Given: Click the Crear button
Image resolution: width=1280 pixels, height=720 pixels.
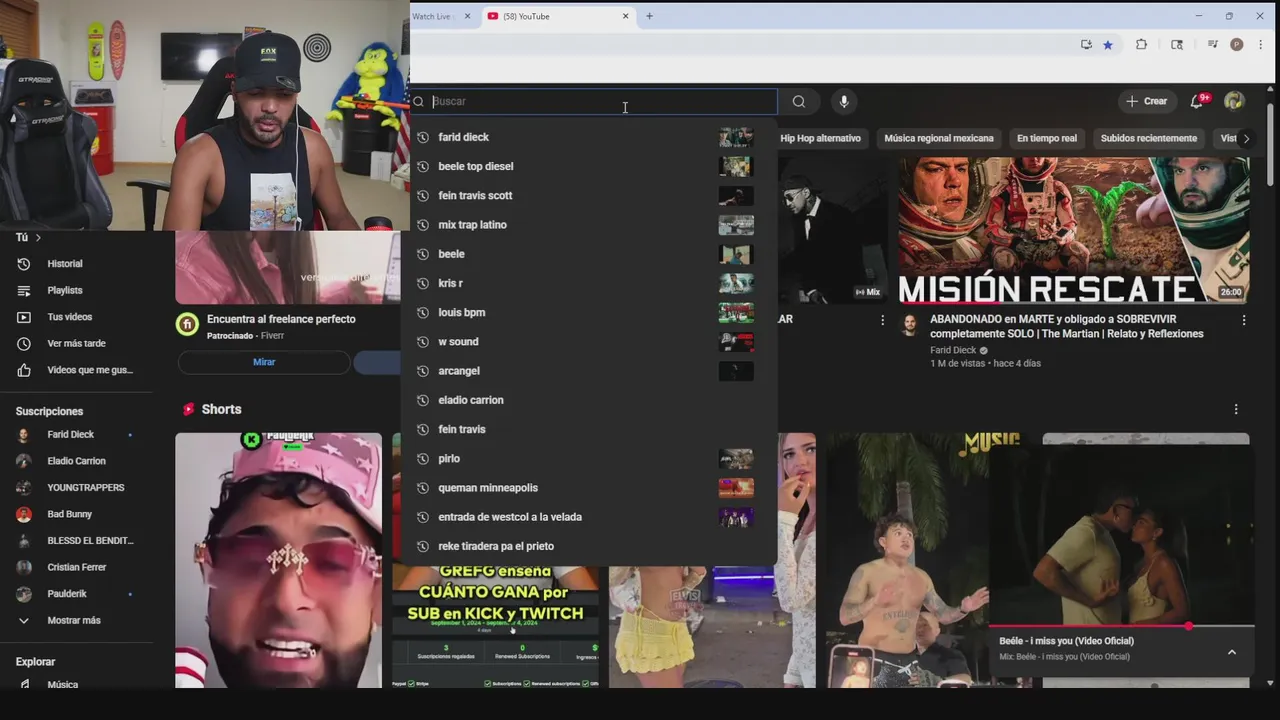Looking at the screenshot, I should (1147, 101).
